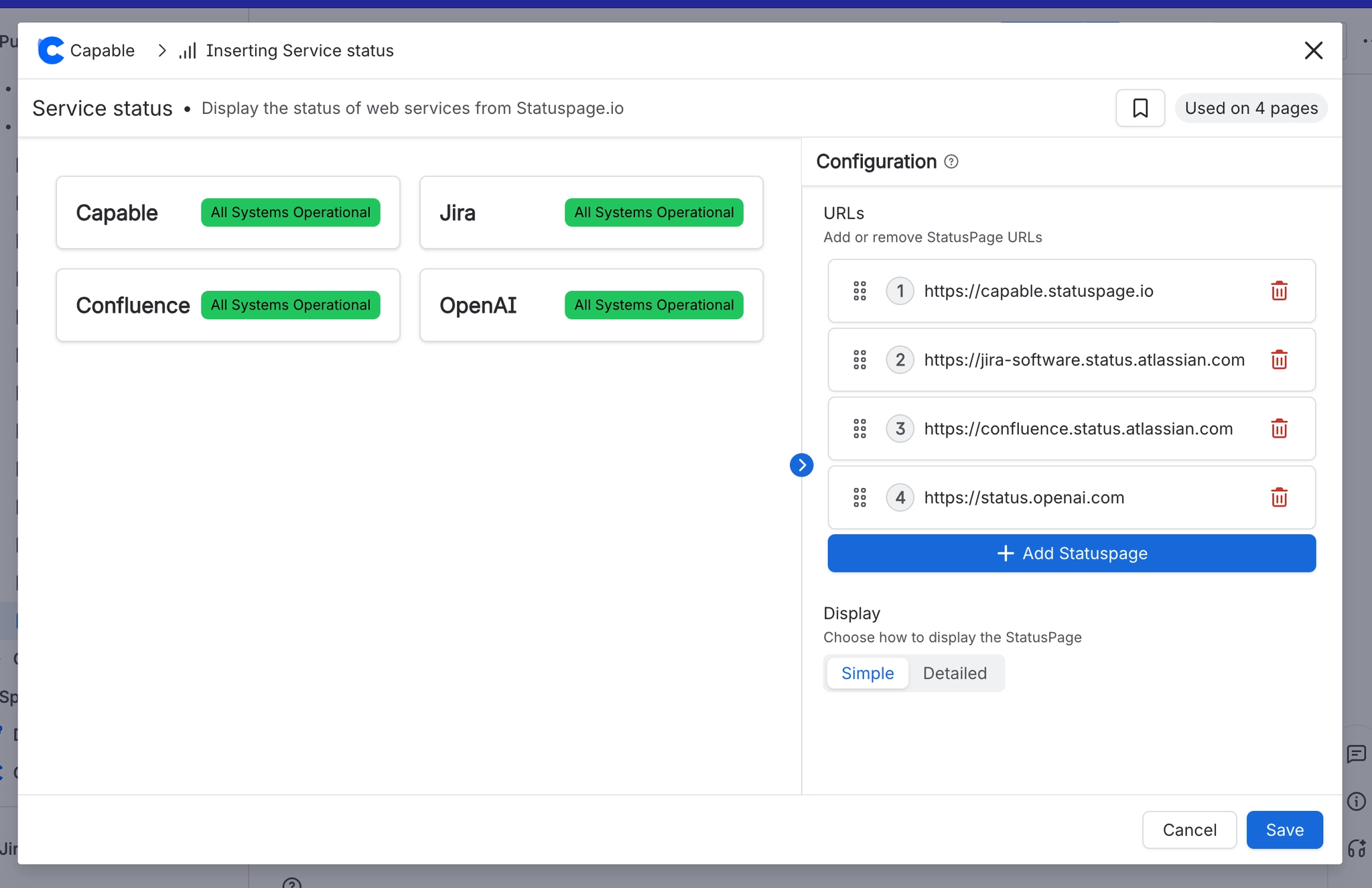Switch to Detailed display mode

955,673
